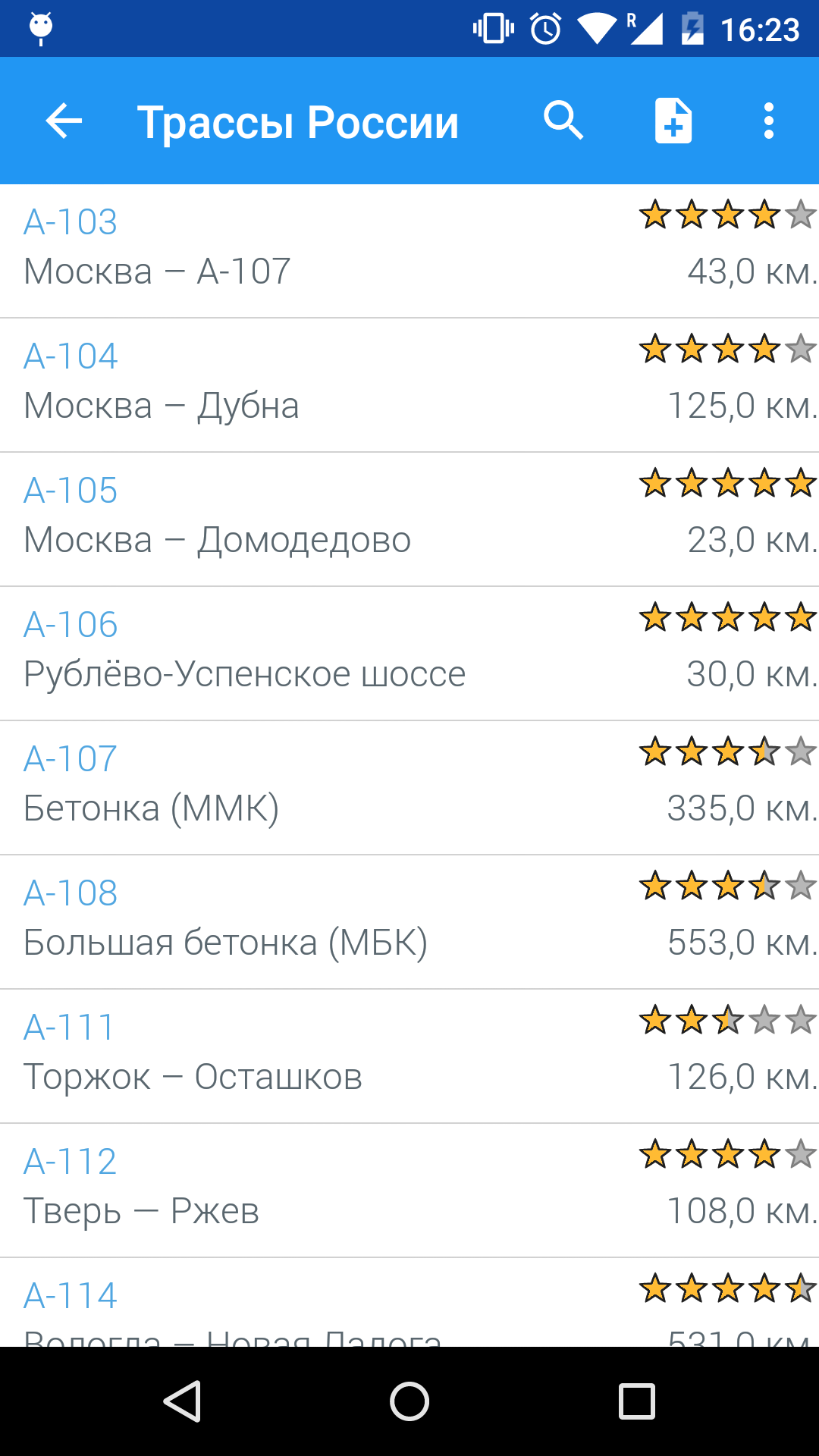This screenshot has width=819, height=1456.
Task: Tap the five-star rating of A-105
Action: tap(728, 483)
